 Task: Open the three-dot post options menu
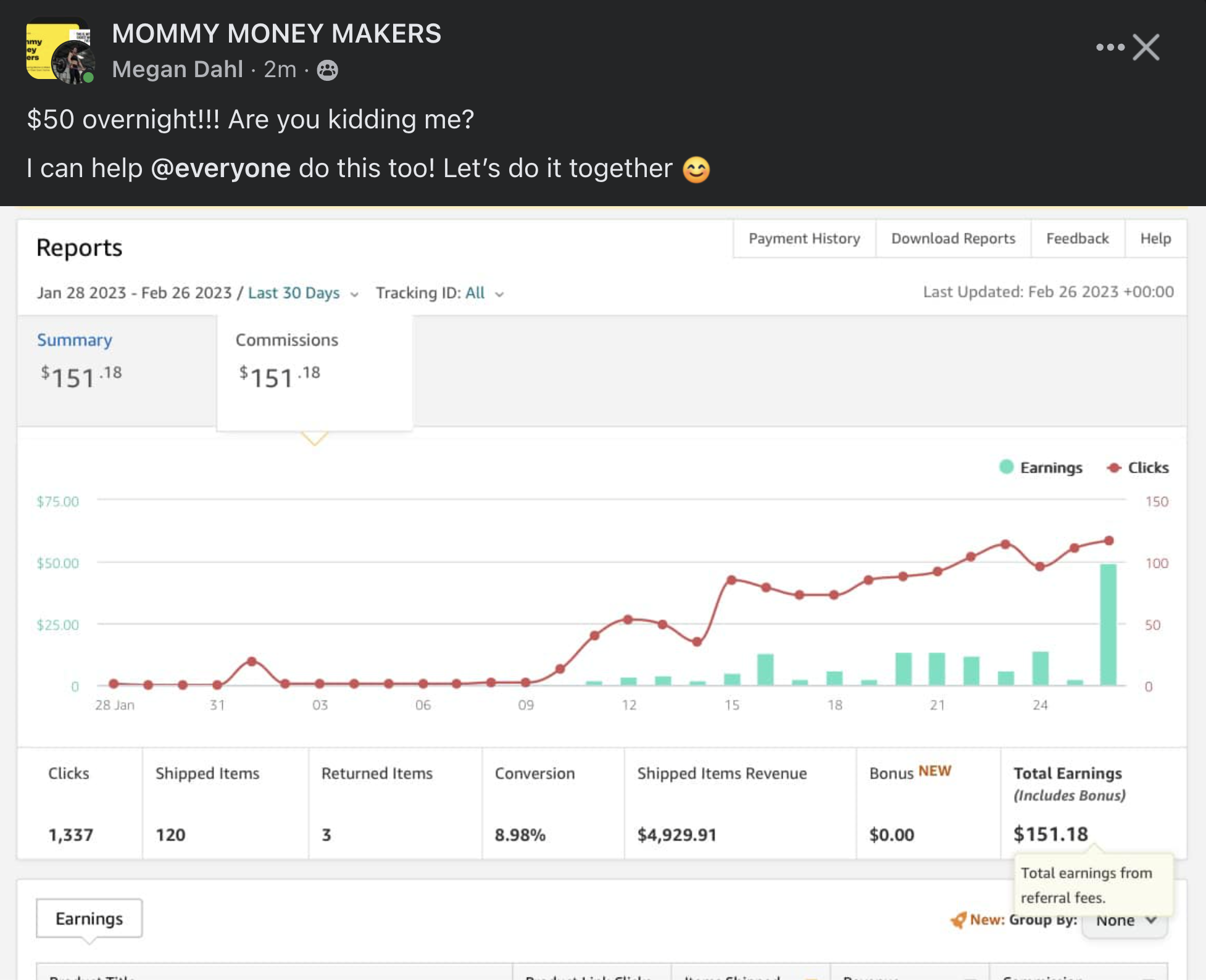(1110, 48)
